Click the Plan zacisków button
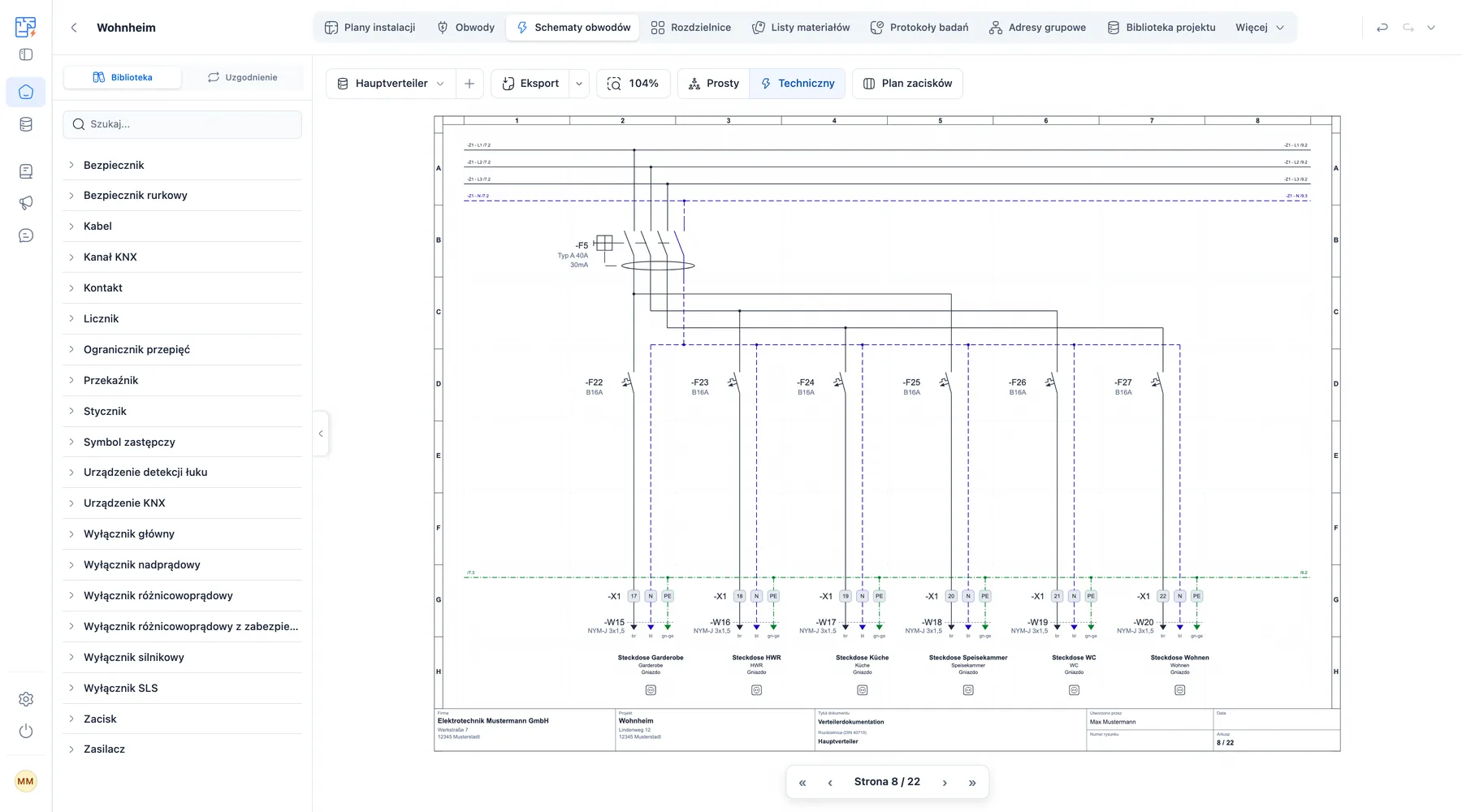Screen dimensions: 1462x812 coord(907,84)
